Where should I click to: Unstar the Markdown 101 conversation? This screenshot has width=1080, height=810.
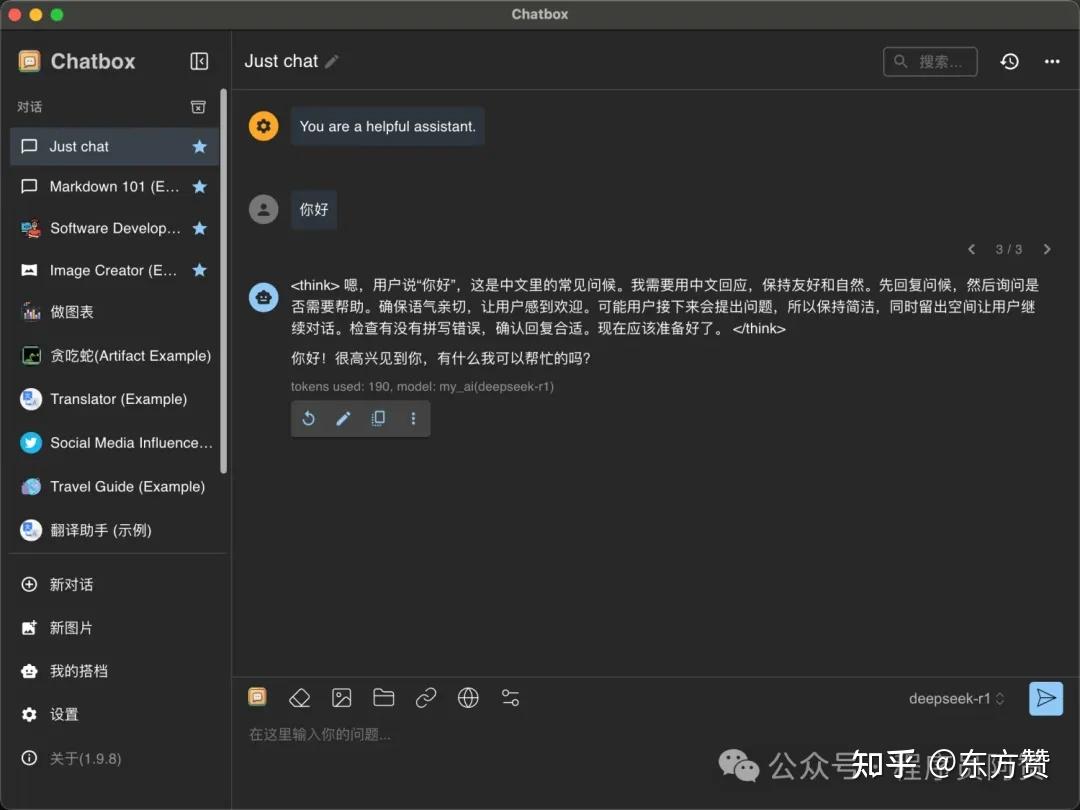[200, 187]
